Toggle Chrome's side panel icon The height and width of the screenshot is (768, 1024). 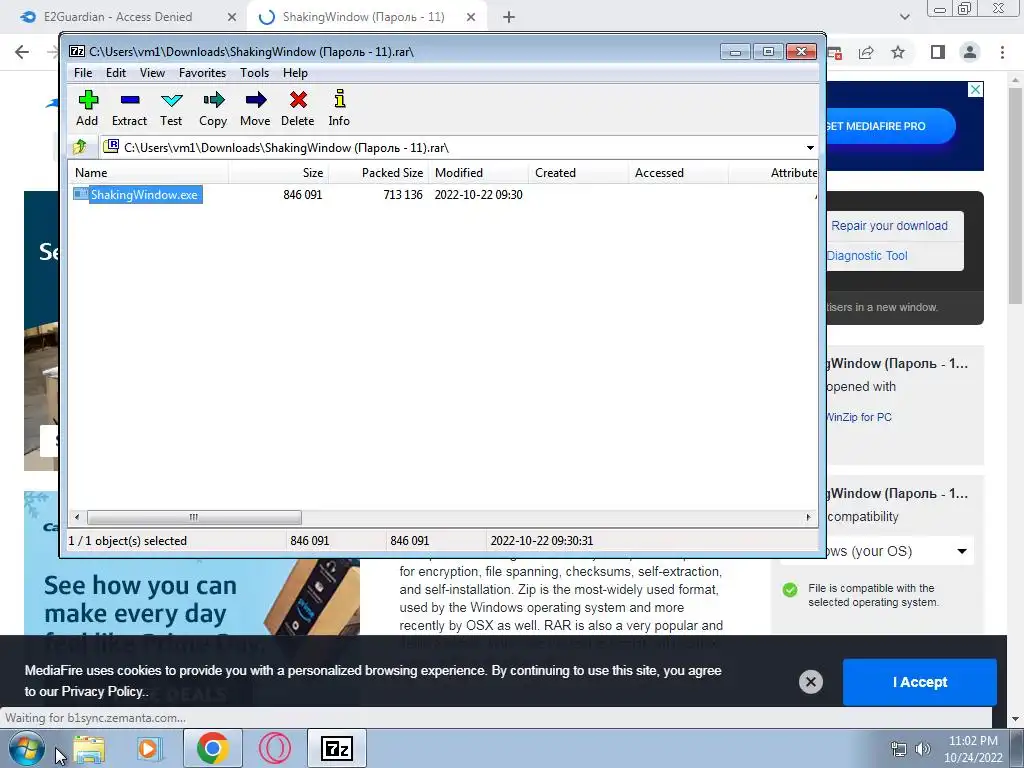pos(938,52)
